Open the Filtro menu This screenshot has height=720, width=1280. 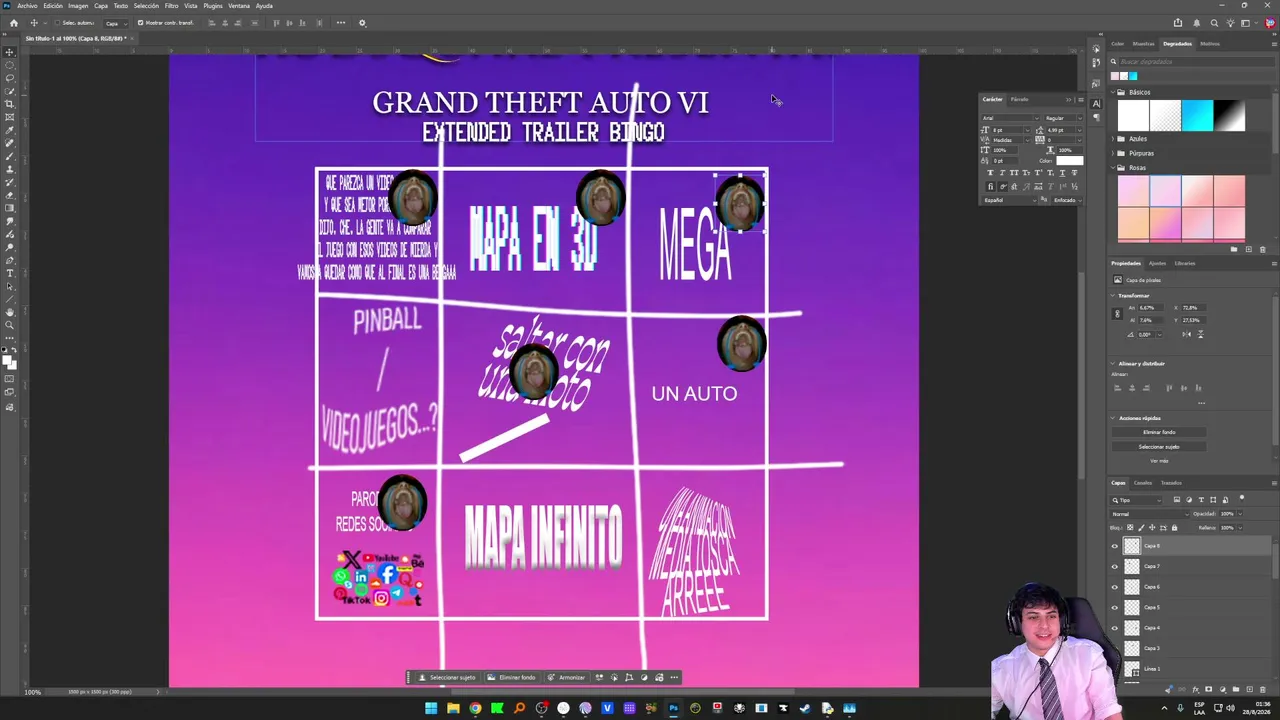click(171, 6)
